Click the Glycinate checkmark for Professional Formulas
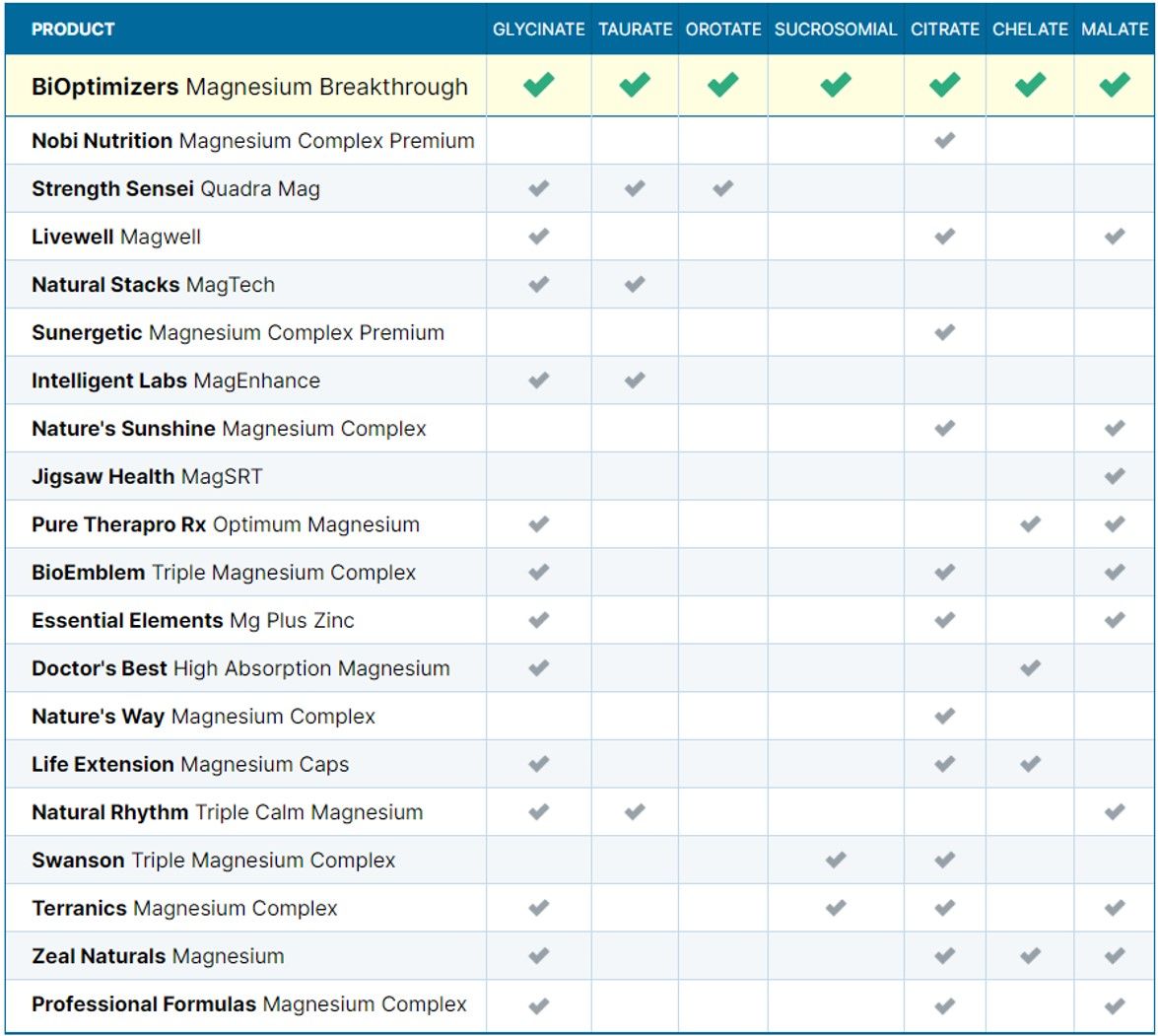Screen dimensions: 1158x1036 538,1005
